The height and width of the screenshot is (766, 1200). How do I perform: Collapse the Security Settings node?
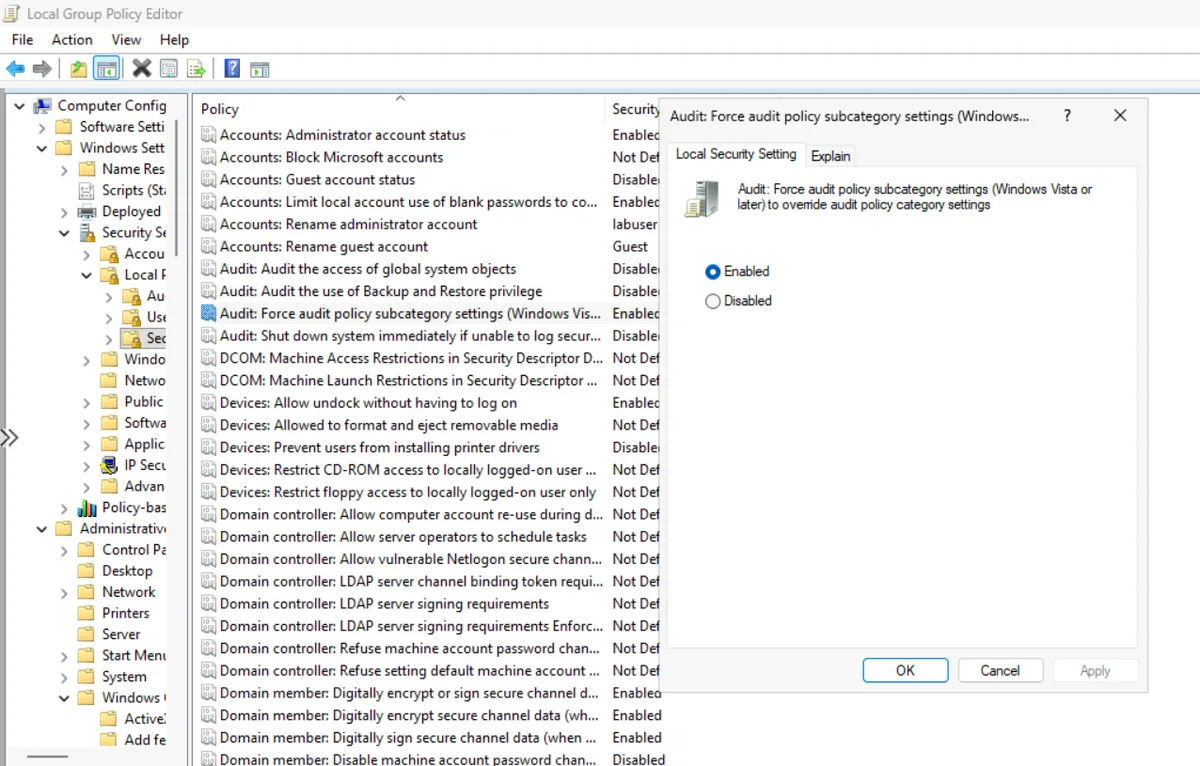tap(64, 233)
